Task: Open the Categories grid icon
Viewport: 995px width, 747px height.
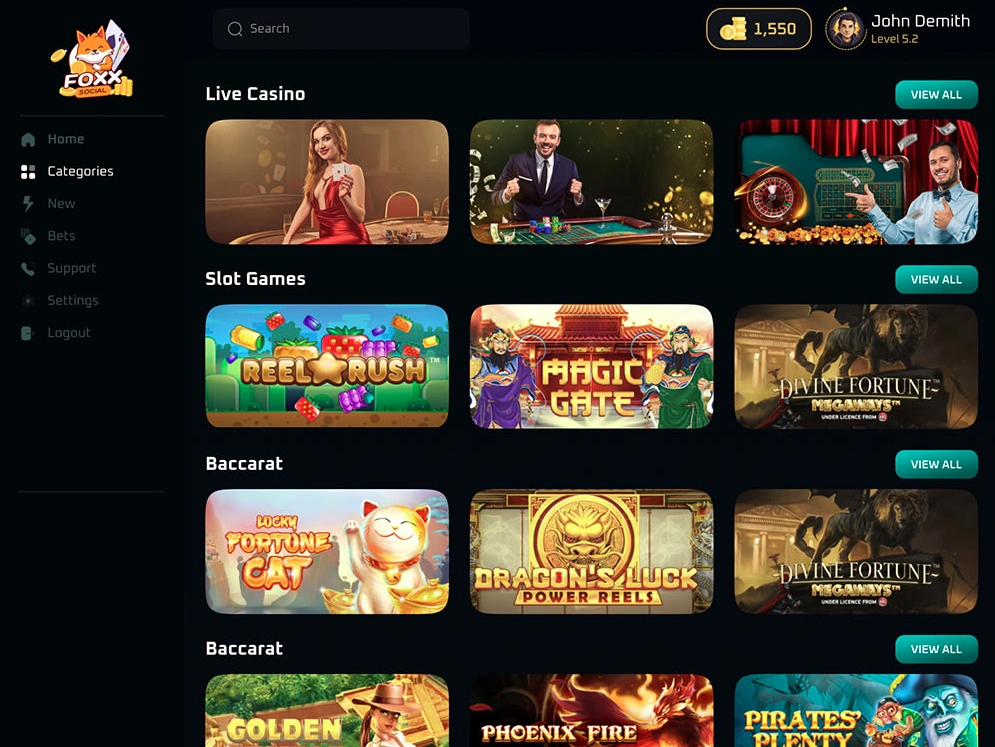Action: 28,171
